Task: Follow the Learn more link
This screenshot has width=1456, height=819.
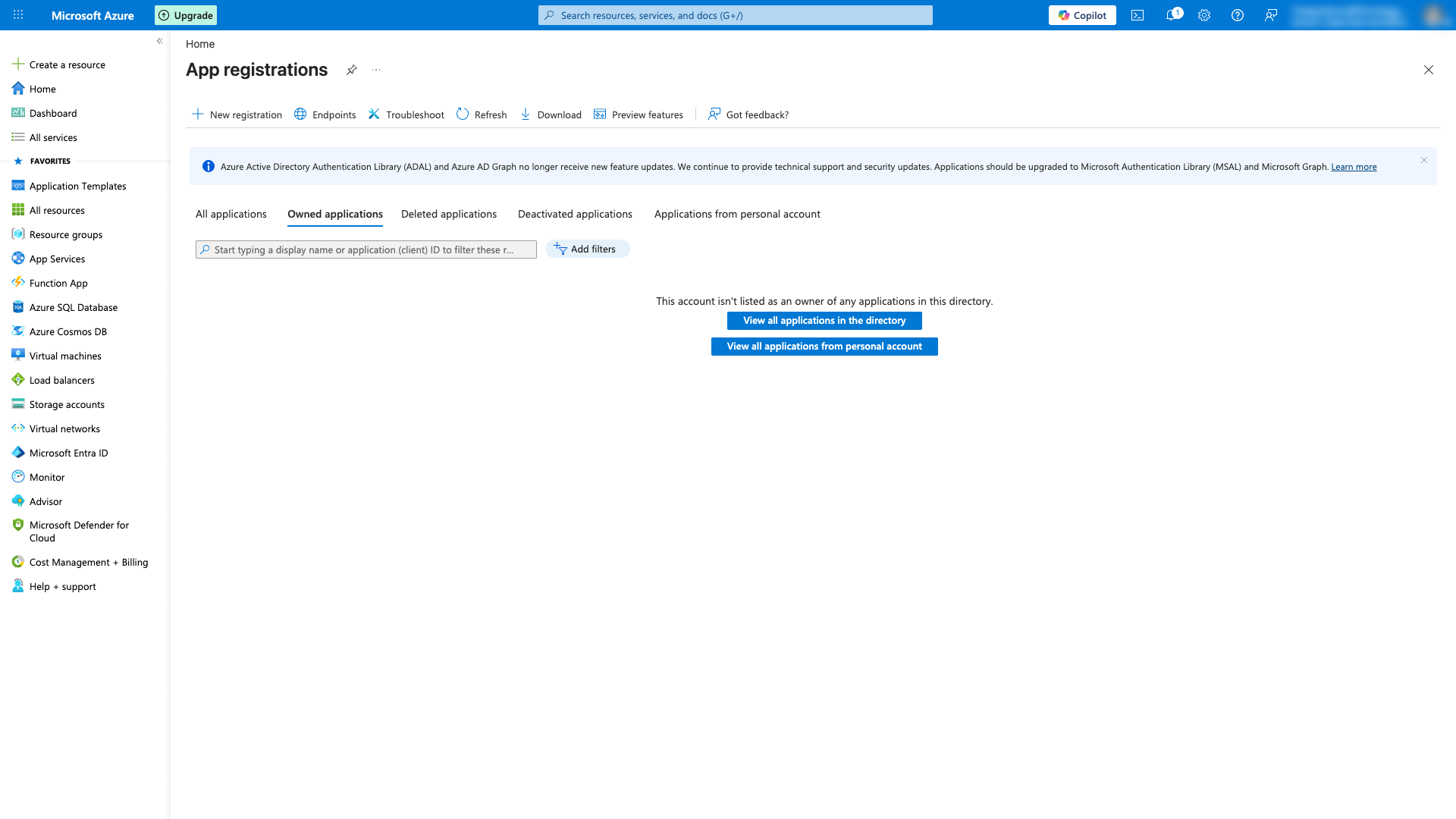Action: click(x=1354, y=167)
